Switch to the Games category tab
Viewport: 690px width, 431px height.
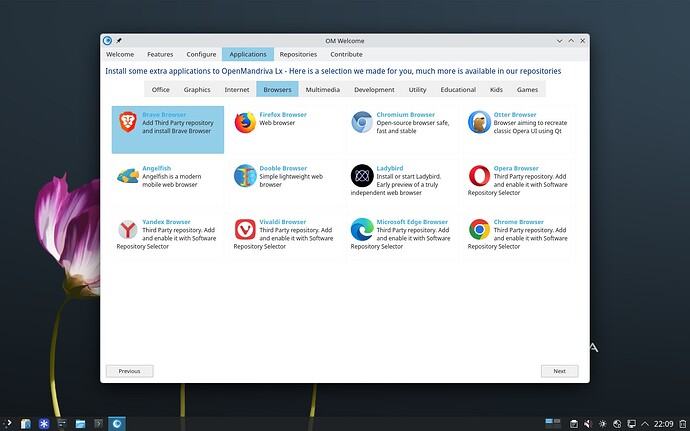[x=527, y=89]
